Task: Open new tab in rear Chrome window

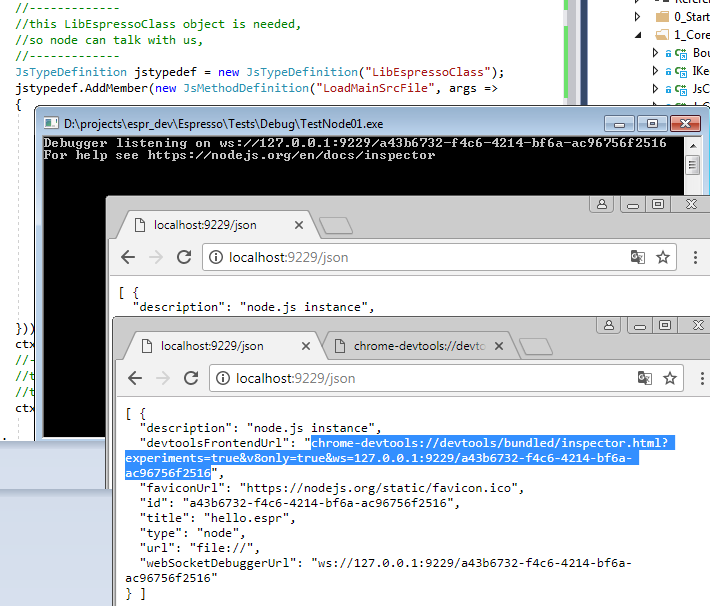Action: click(x=336, y=226)
